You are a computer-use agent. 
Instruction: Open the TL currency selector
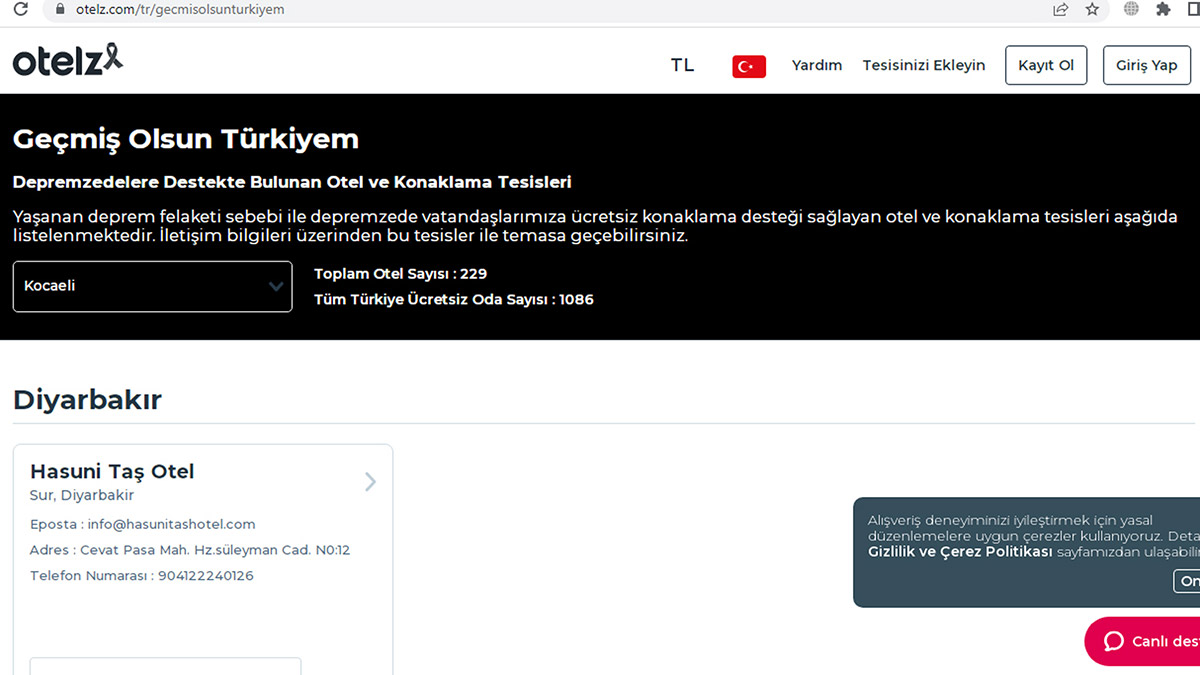(x=682, y=65)
